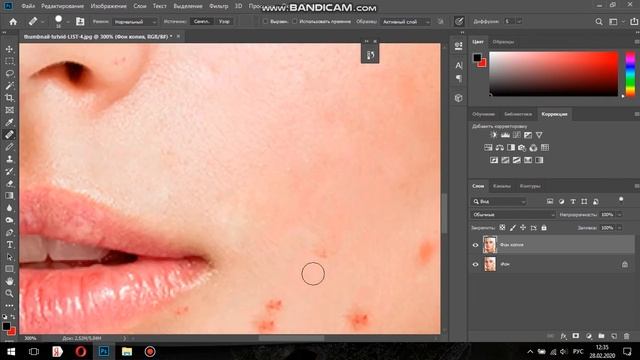Add a Black & White adjustment
Viewport: 640px width, 360px height.
click(x=511, y=148)
